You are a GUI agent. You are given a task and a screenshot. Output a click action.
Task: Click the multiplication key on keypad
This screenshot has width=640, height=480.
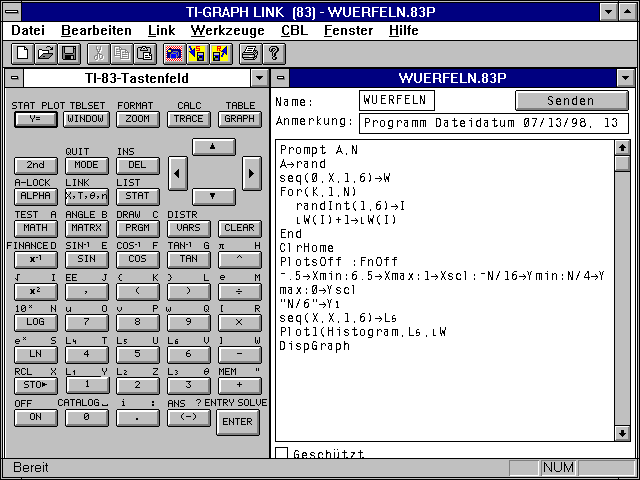pos(240,322)
